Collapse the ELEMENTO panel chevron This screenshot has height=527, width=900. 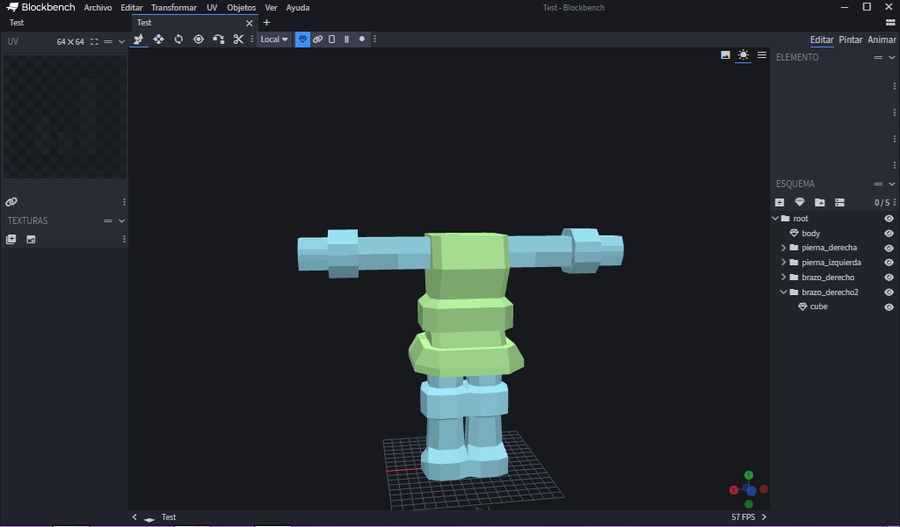891,57
